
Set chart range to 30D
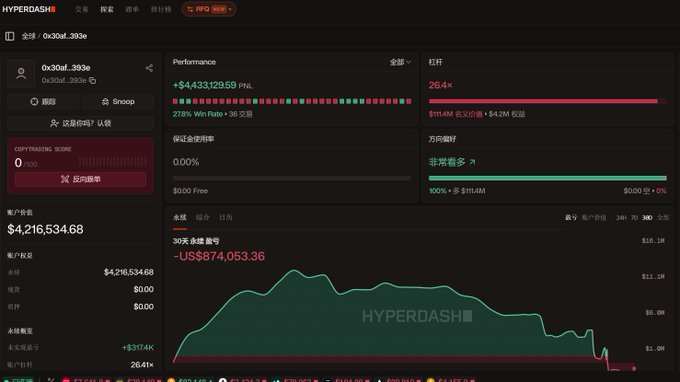(x=647, y=217)
